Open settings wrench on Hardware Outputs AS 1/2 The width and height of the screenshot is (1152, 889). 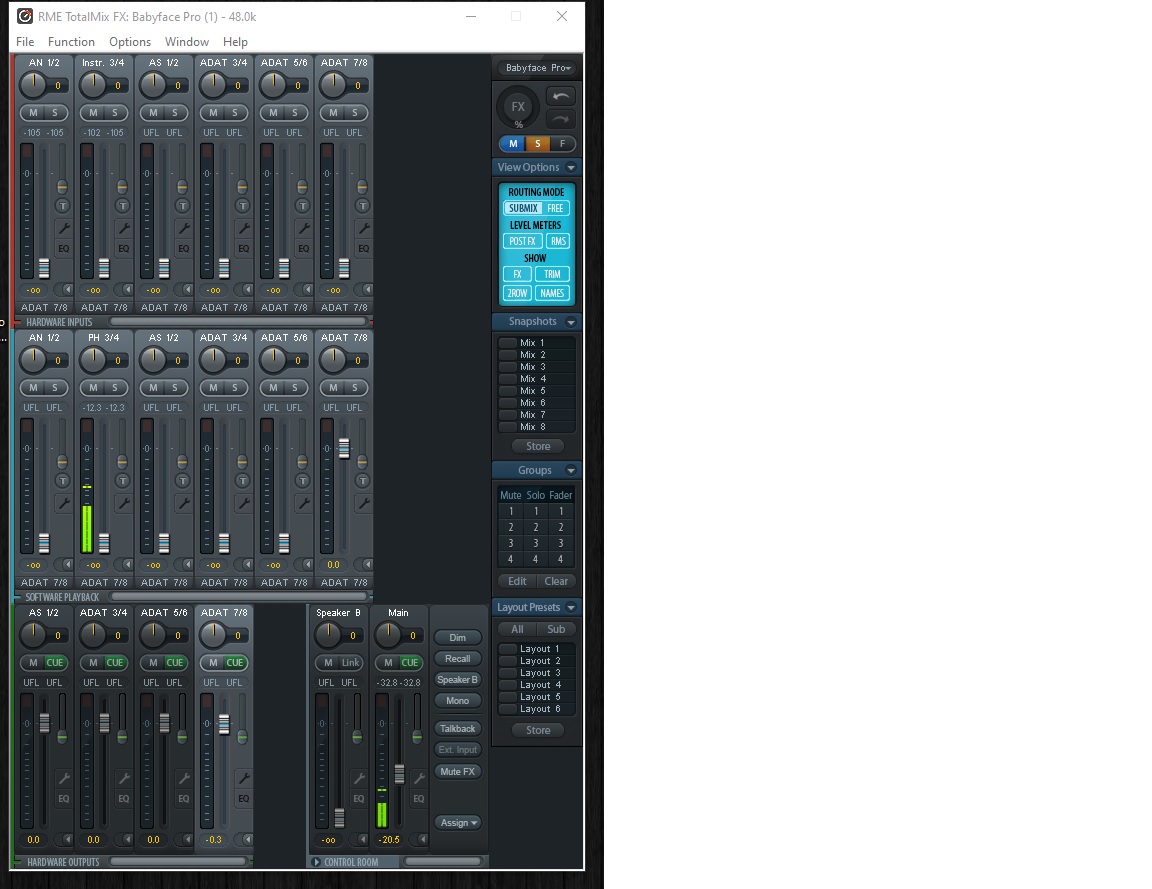pyautogui.click(x=63, y=778)
